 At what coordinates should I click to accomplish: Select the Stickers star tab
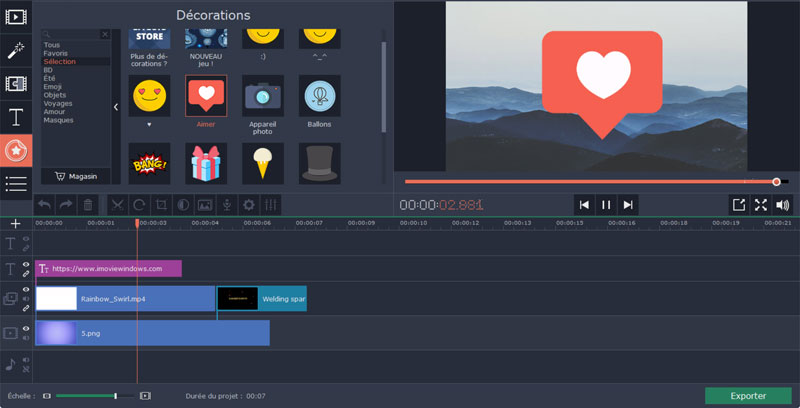16,150
